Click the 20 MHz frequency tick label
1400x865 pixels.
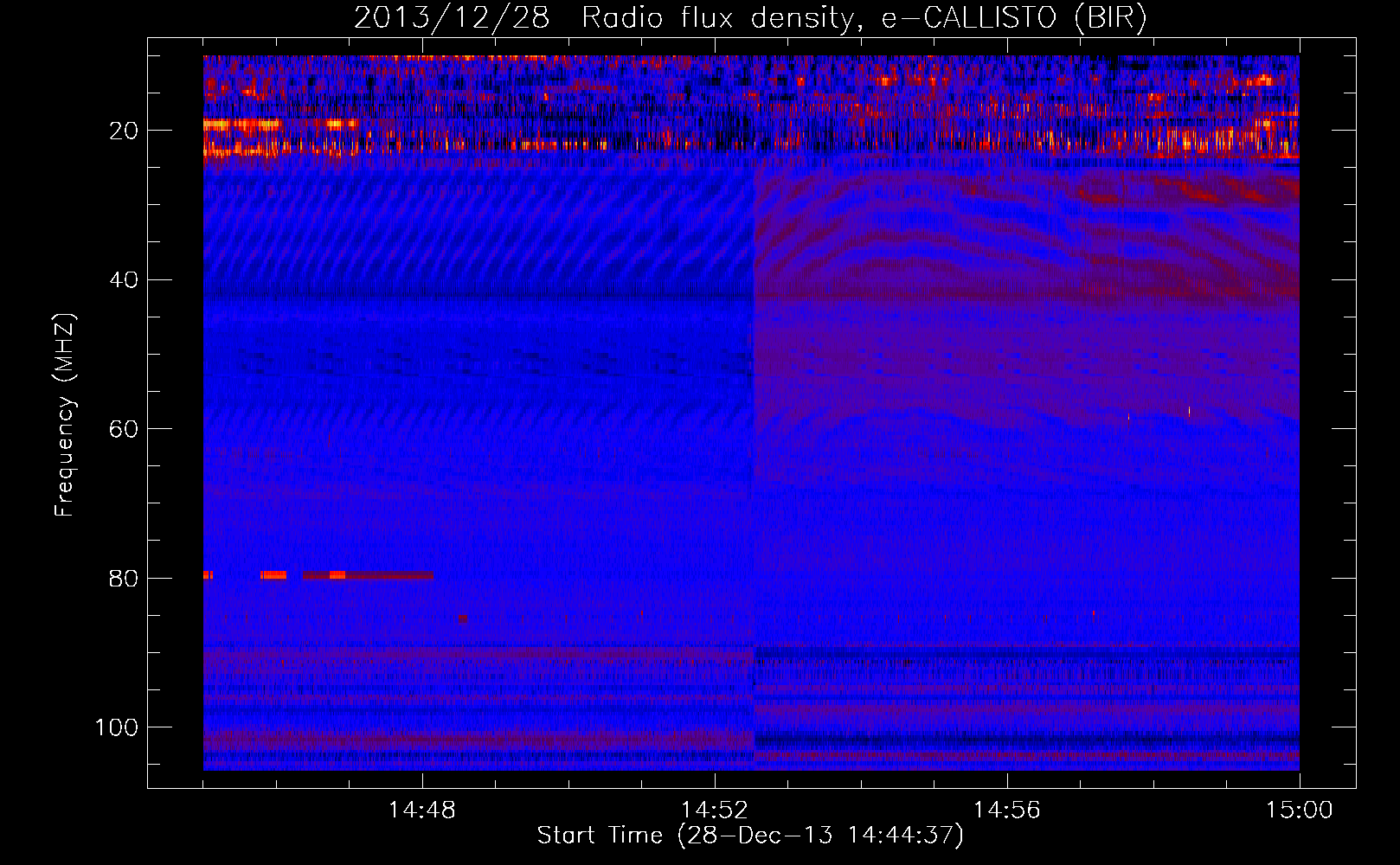point(124,131)
